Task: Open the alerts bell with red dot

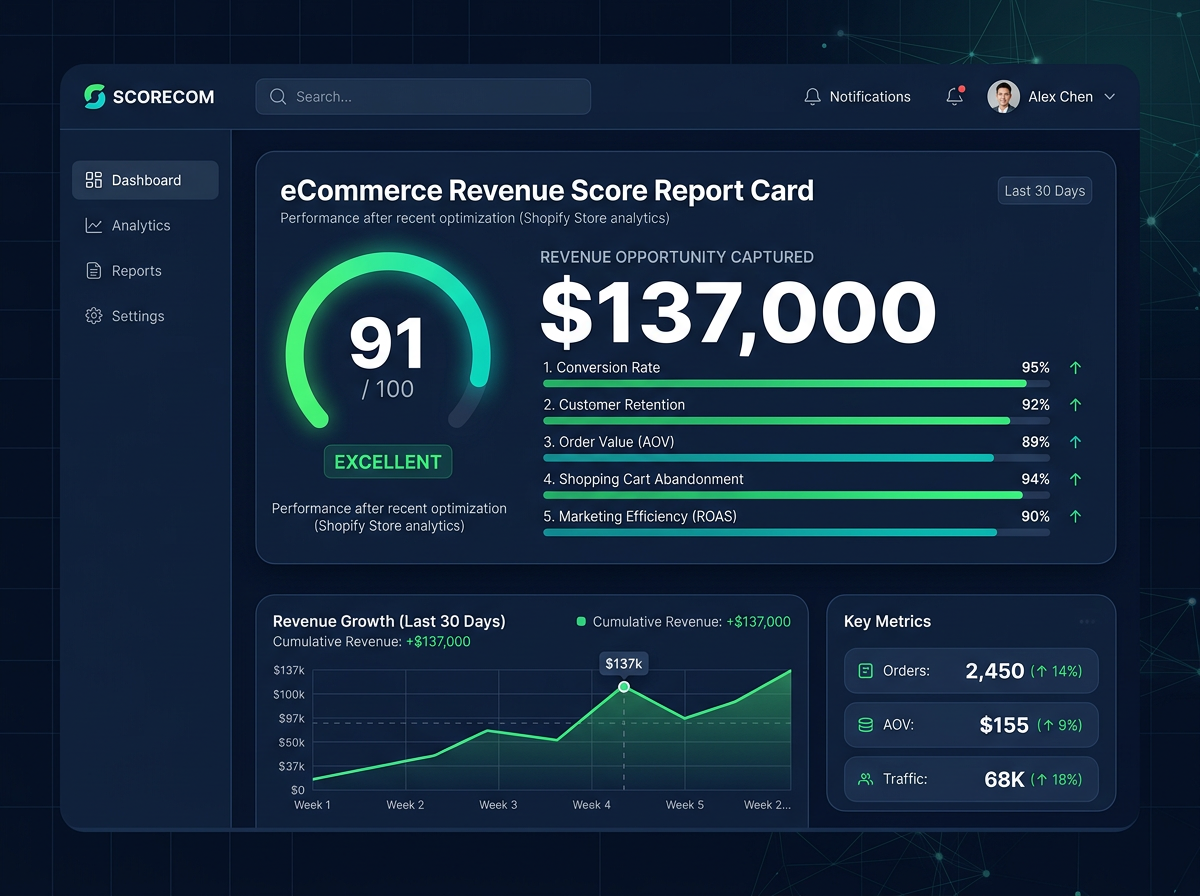Action: pos(954,96)
